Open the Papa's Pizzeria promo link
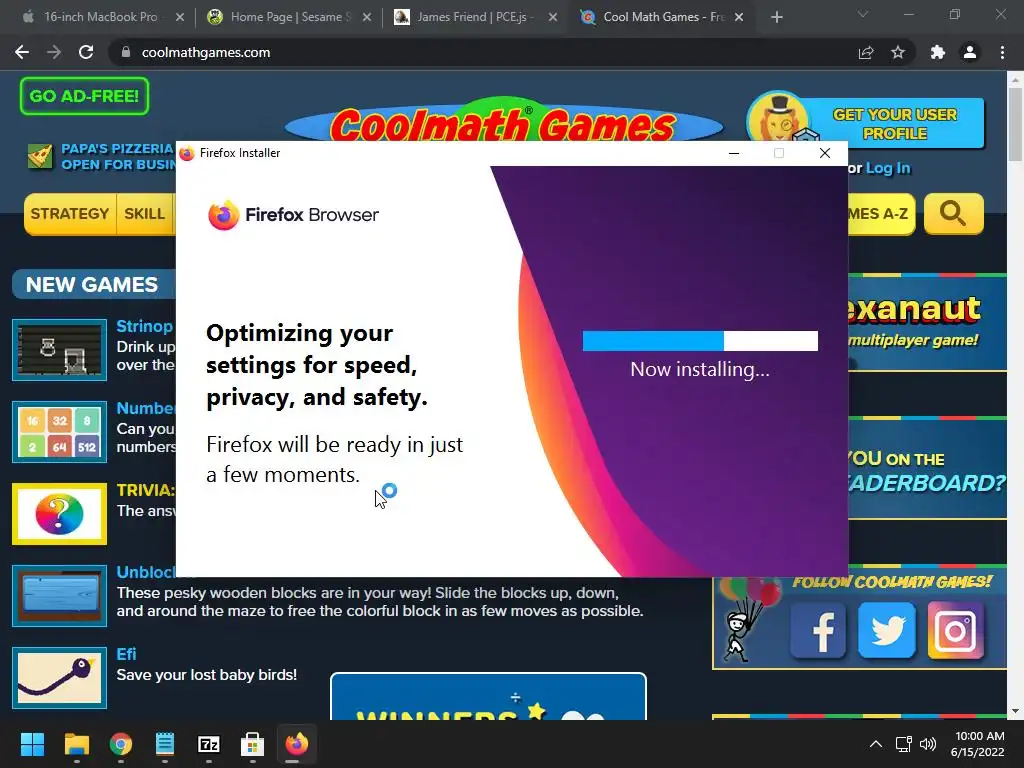 [x=101, y=157]
